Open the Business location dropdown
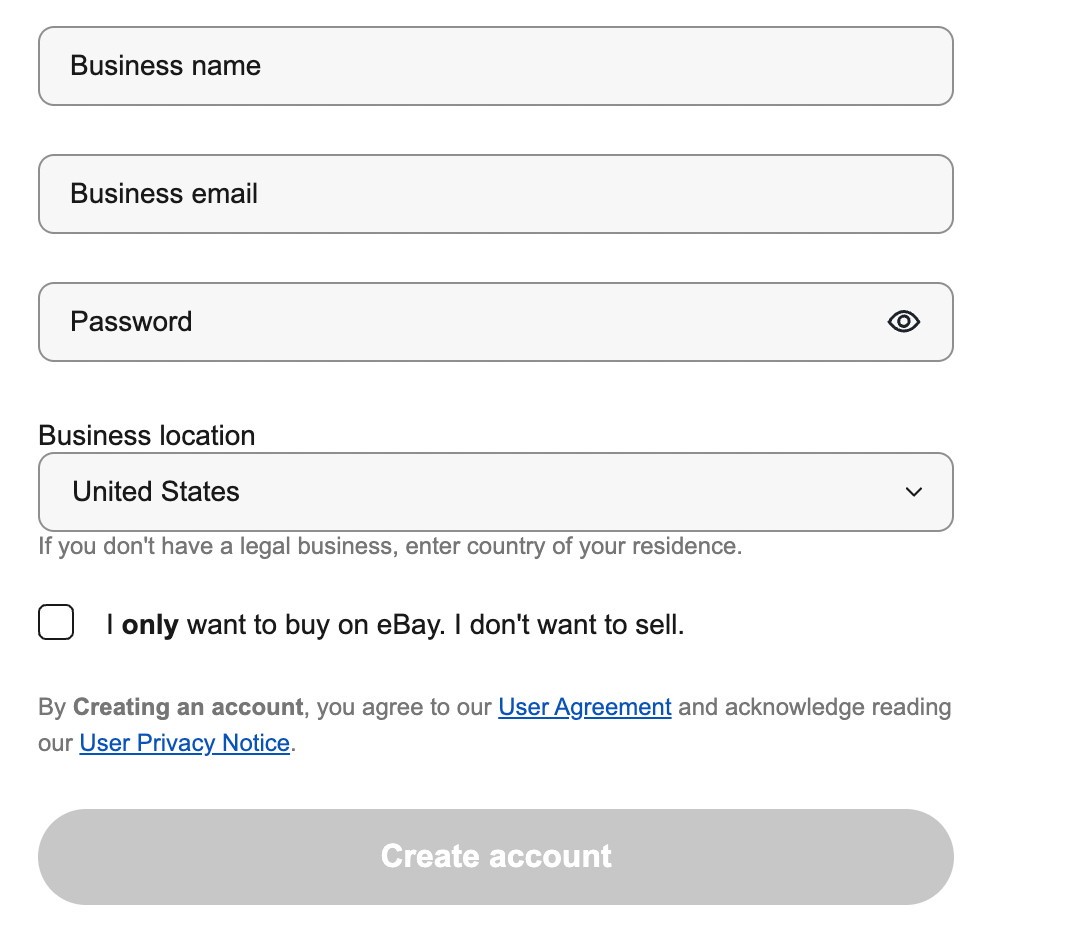This screenshot has width=1078, height=944. (496, 492)
